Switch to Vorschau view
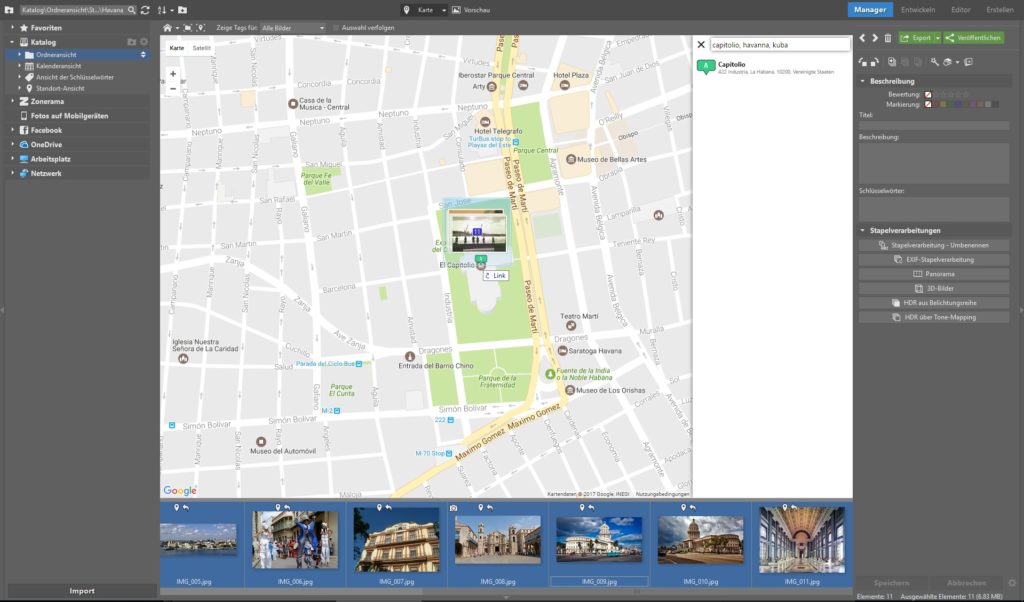 tap(471, 10)
